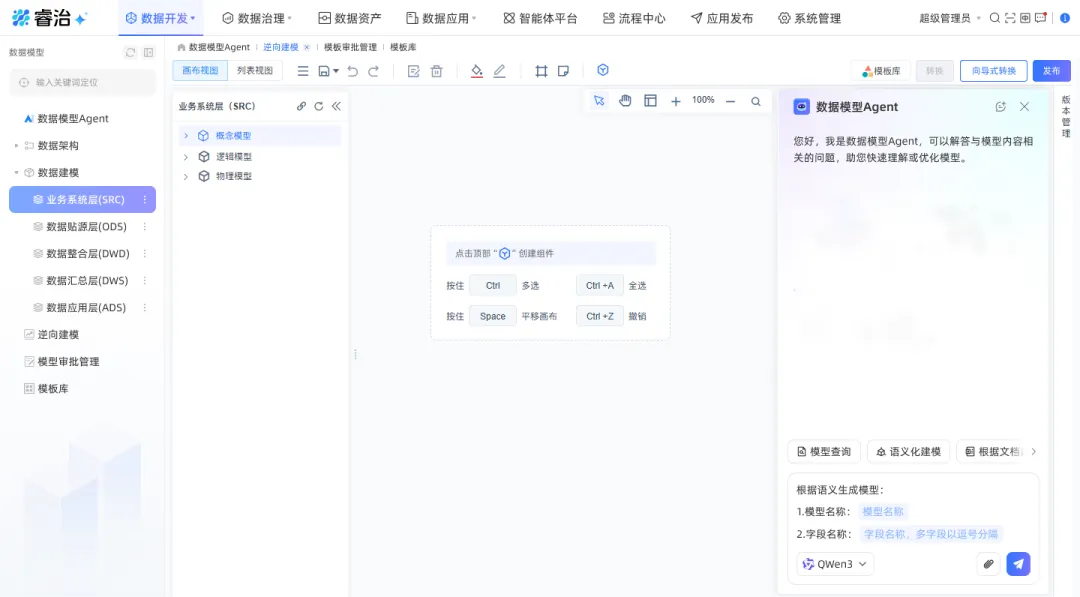Image resolution: width=1080 pixels, height=597 pixels.
Task: Switch to 列表视图 tab
Action: click(x=255, y=70)
